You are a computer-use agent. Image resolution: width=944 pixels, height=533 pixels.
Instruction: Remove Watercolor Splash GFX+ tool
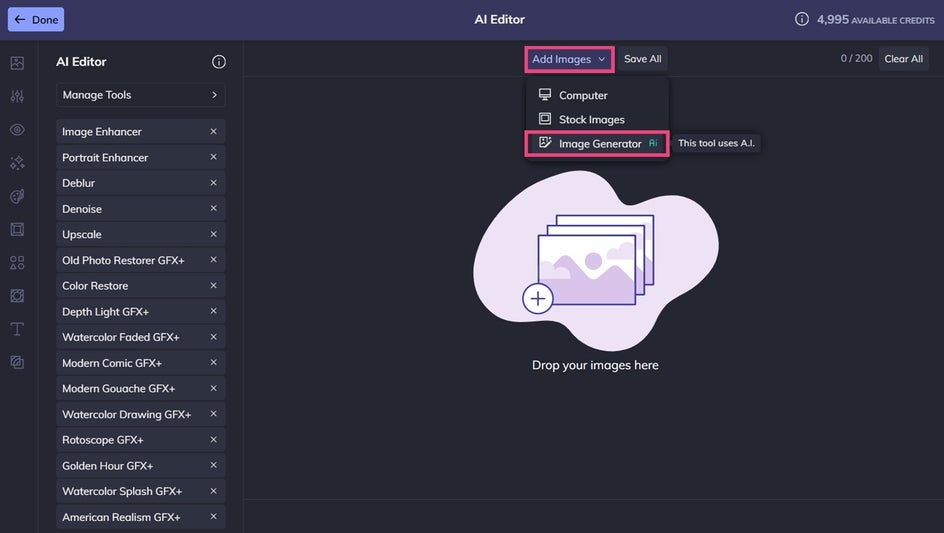pyautogui.click(x=213, y=491)
